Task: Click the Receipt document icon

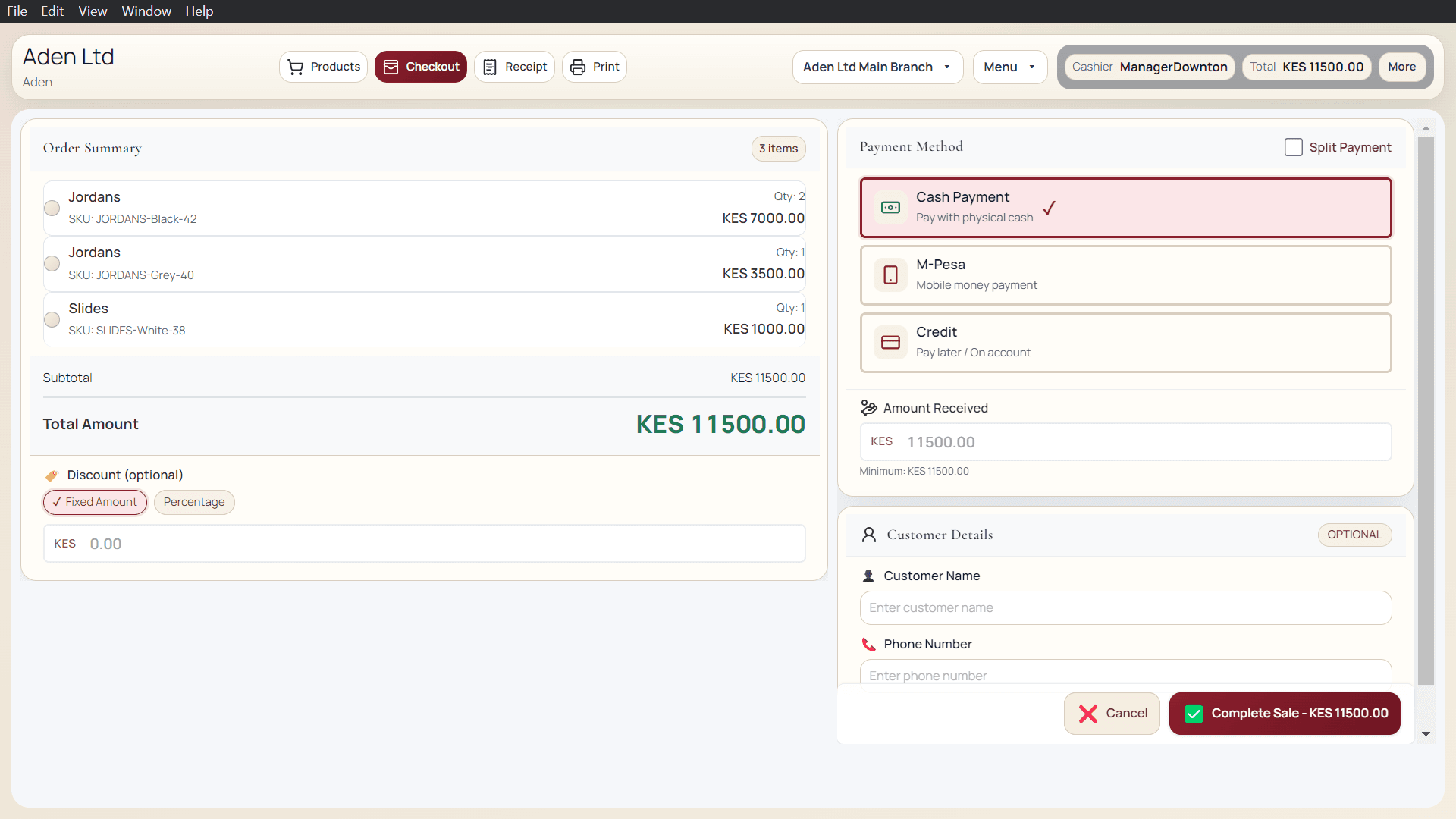Action: coord(490,67)
